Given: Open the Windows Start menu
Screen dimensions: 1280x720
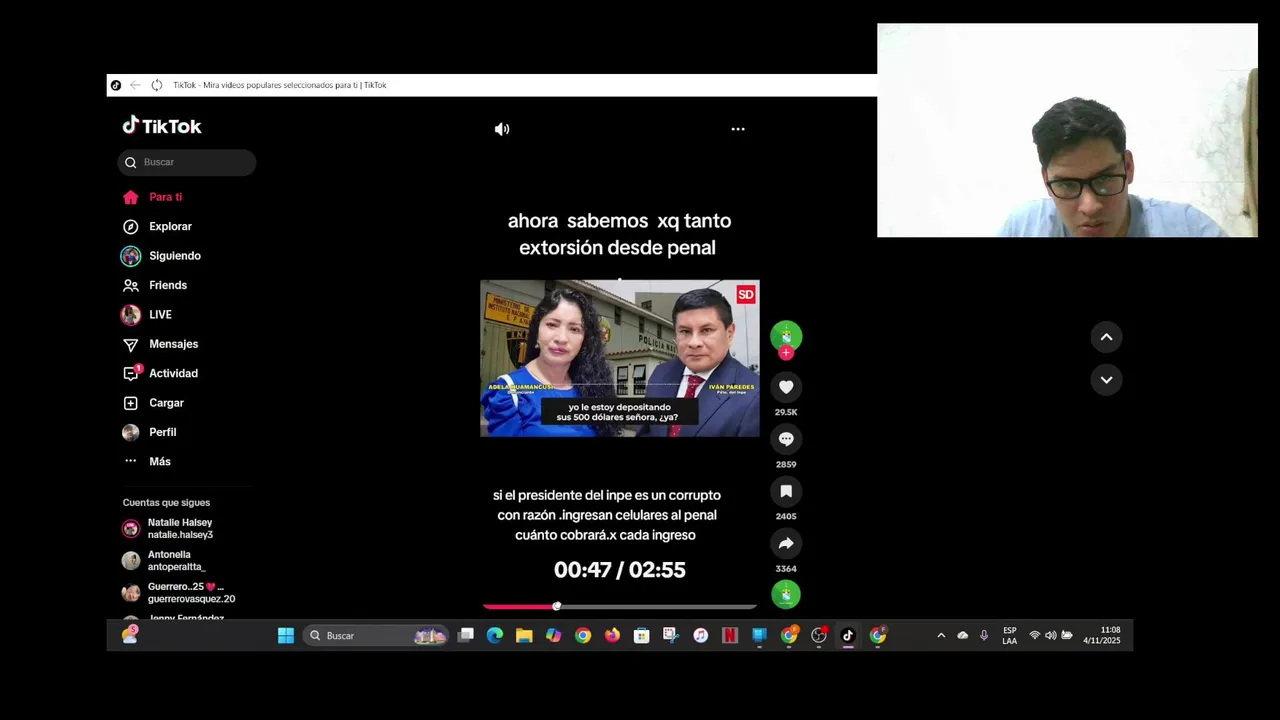Looking at the screenshot, I should tap(286, 635).
